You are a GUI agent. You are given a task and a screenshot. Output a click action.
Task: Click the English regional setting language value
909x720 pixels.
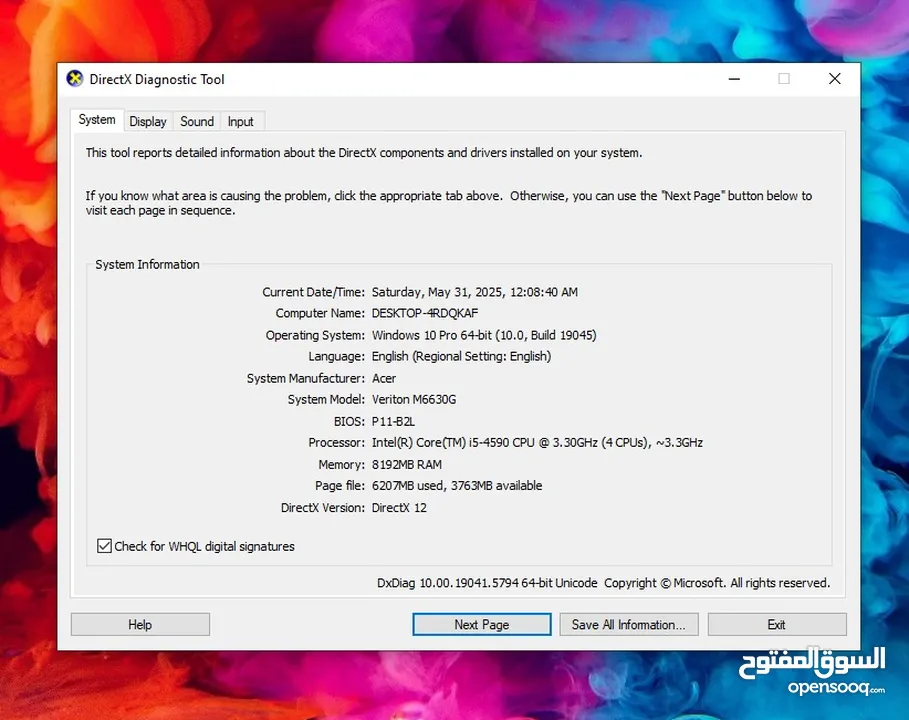(461, 357)
